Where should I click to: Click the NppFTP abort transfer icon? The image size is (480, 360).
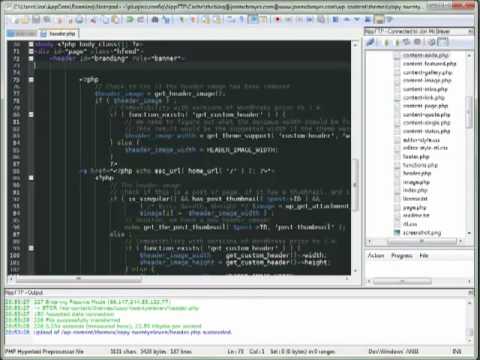417,42
